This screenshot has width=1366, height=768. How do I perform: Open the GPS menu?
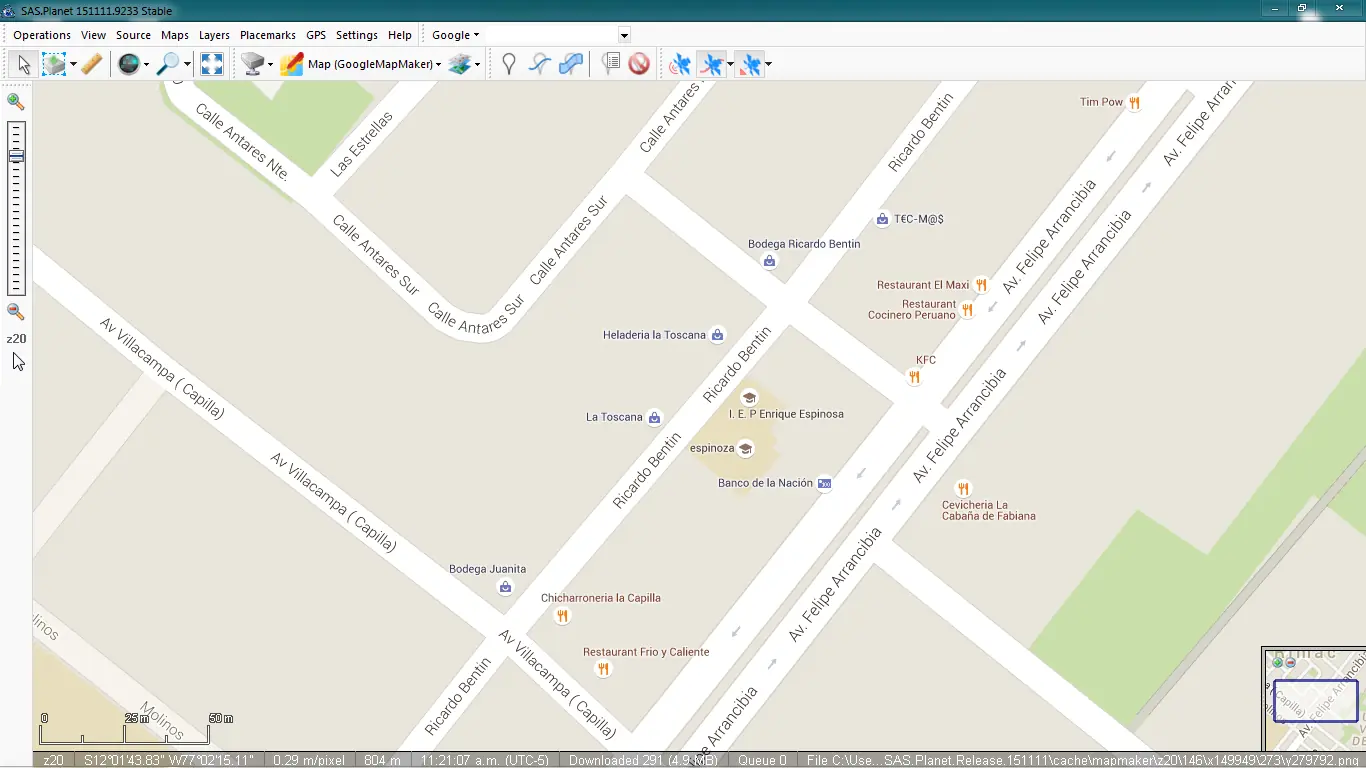point(316,35)
